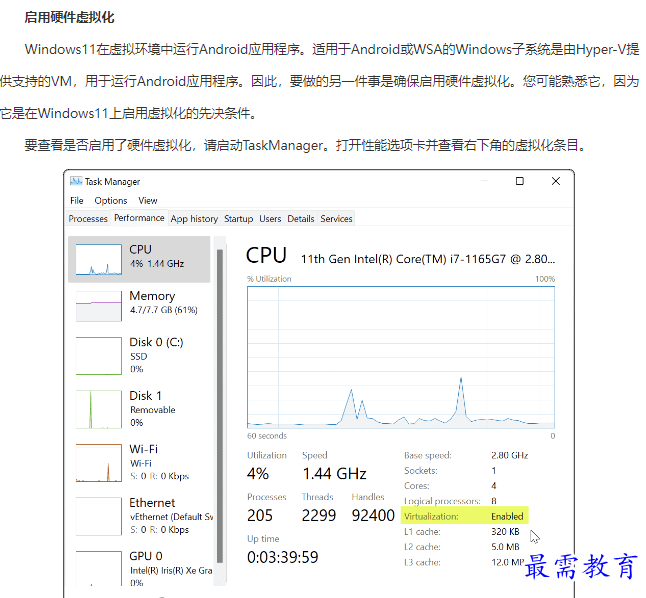Click the Virtualization Enabled value

pyautogui.click(x=507, y=516)
